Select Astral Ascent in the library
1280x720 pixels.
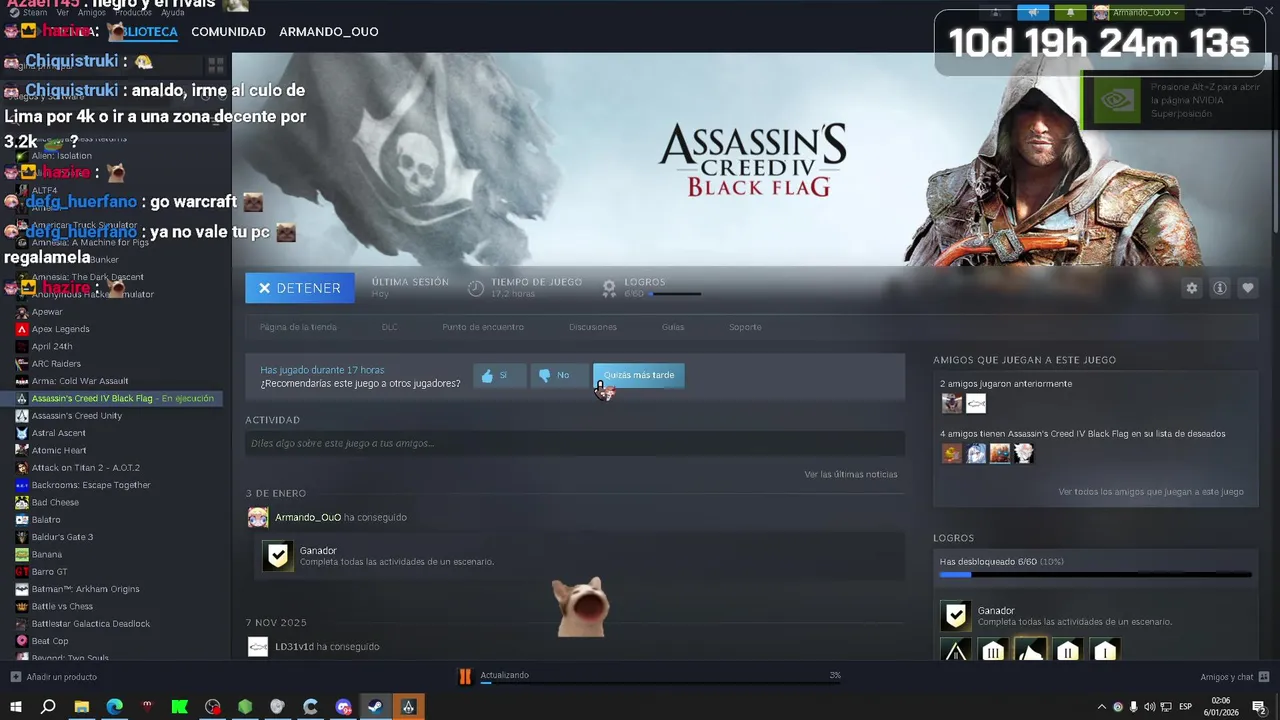pos(58,433)
